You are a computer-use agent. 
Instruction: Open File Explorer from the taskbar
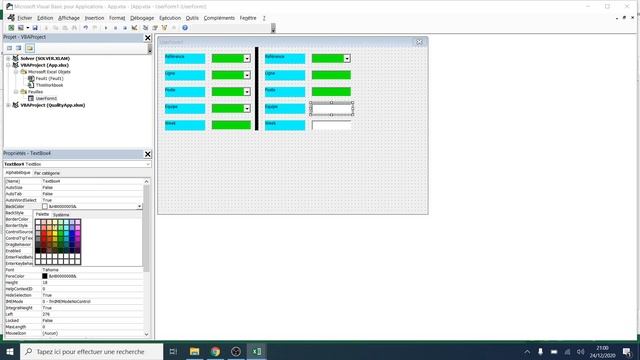point(195,351)
